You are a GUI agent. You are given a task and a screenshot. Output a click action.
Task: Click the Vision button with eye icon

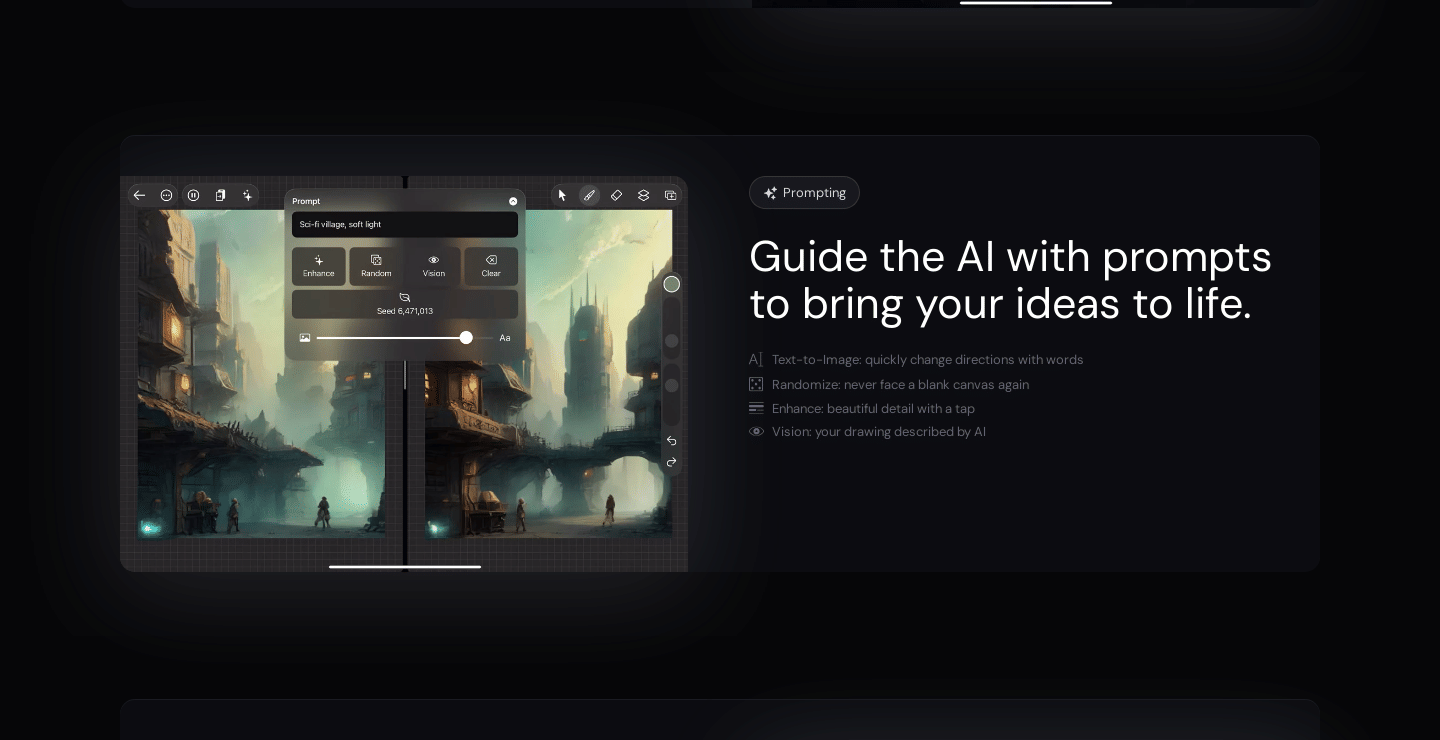(x=434, y=266)
